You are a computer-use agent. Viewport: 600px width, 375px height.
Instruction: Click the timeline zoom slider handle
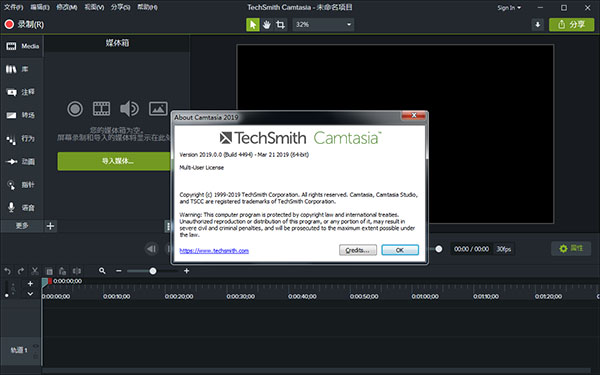[x=153, y=271]
